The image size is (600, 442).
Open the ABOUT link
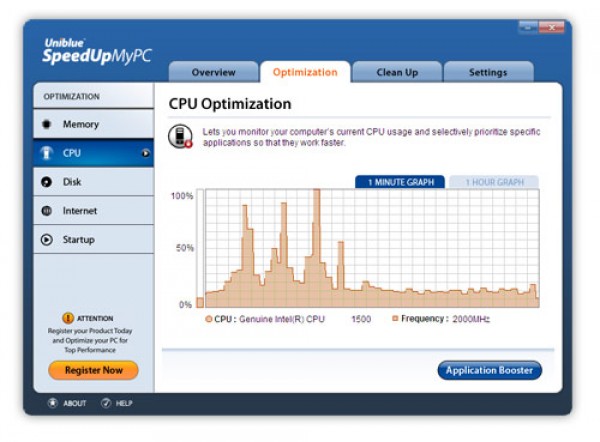[x=75, y=403]
